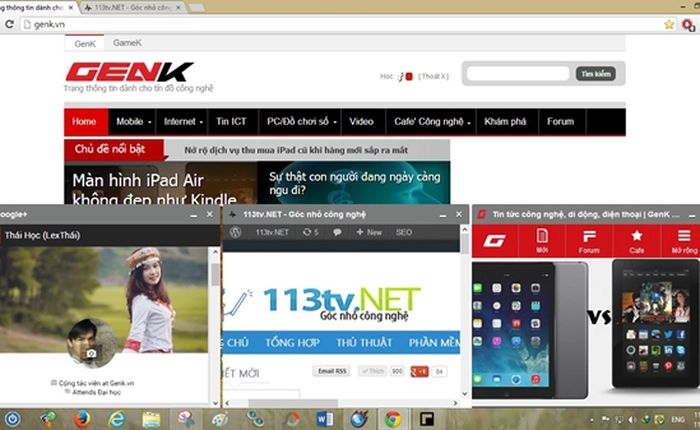Open Video menu item
The image size is (700, 430).
click(361, 121)
